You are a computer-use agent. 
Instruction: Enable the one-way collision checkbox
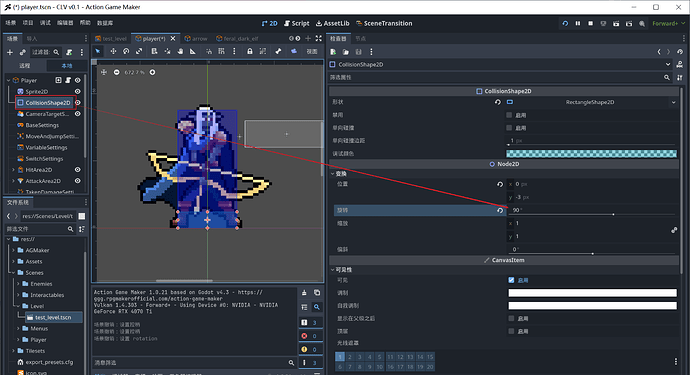pyautogui.click(x=509, y=128)
